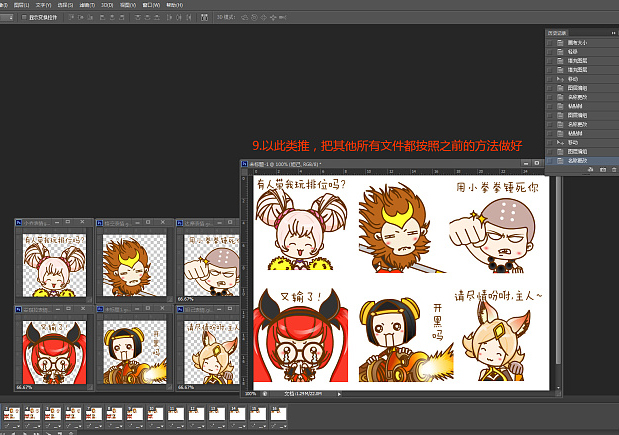The width and height of the screenshot is (619, 435).
Task: Select the 历史记录 panel tab
Action: tap(557, 33)
